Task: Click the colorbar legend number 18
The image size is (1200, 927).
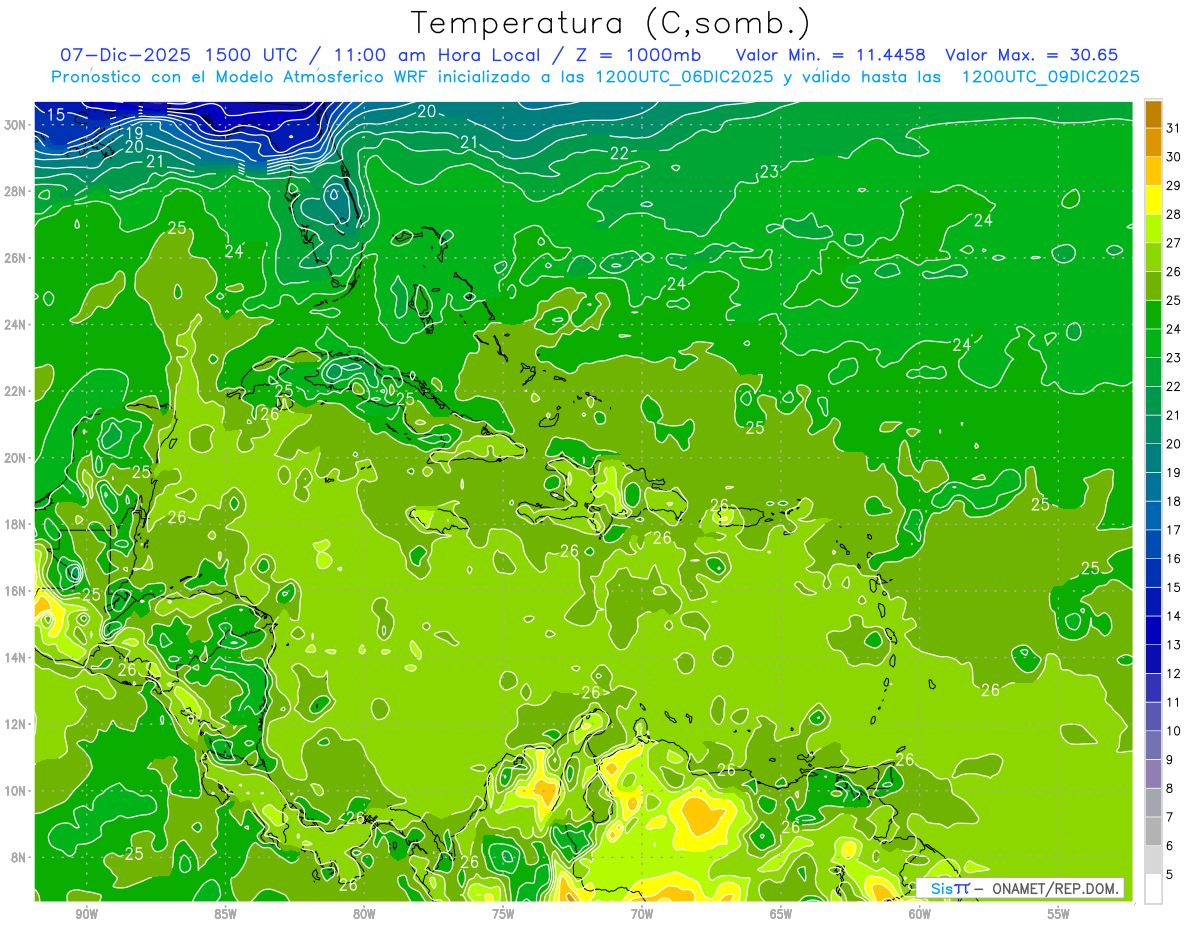Action: pos(1174,501)
